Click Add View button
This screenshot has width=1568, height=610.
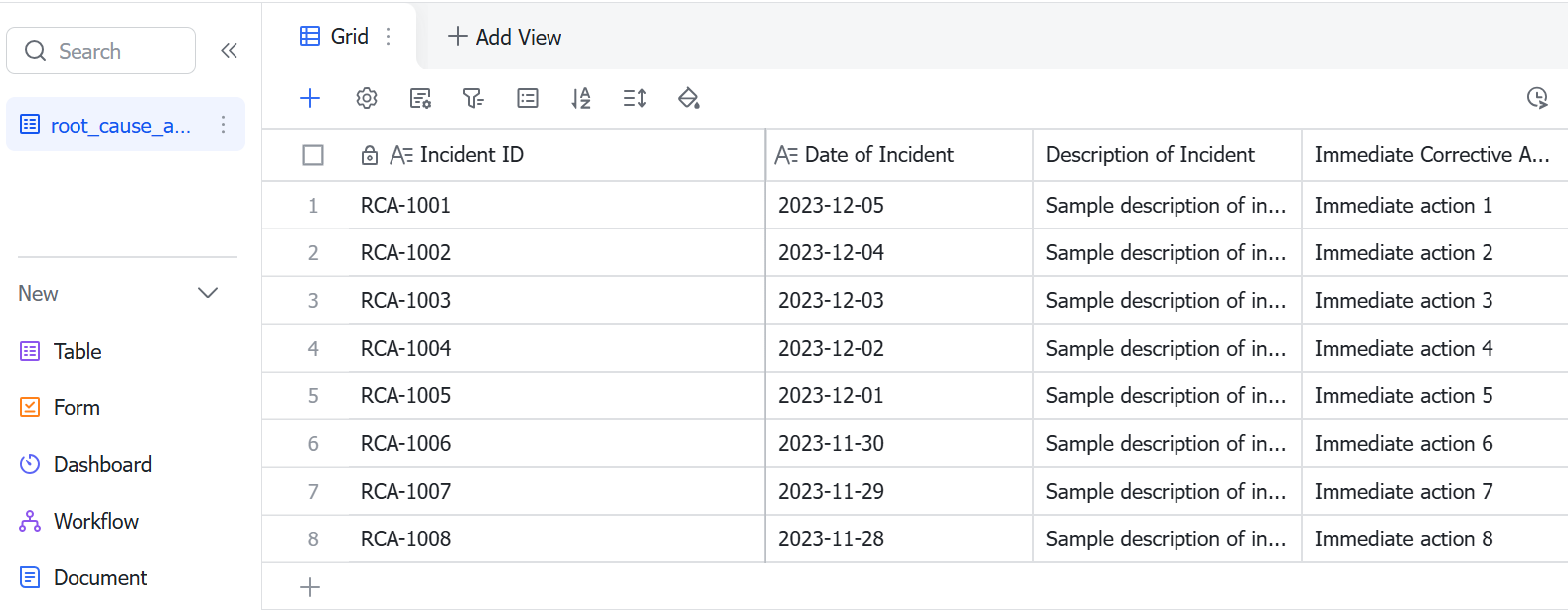505,37
